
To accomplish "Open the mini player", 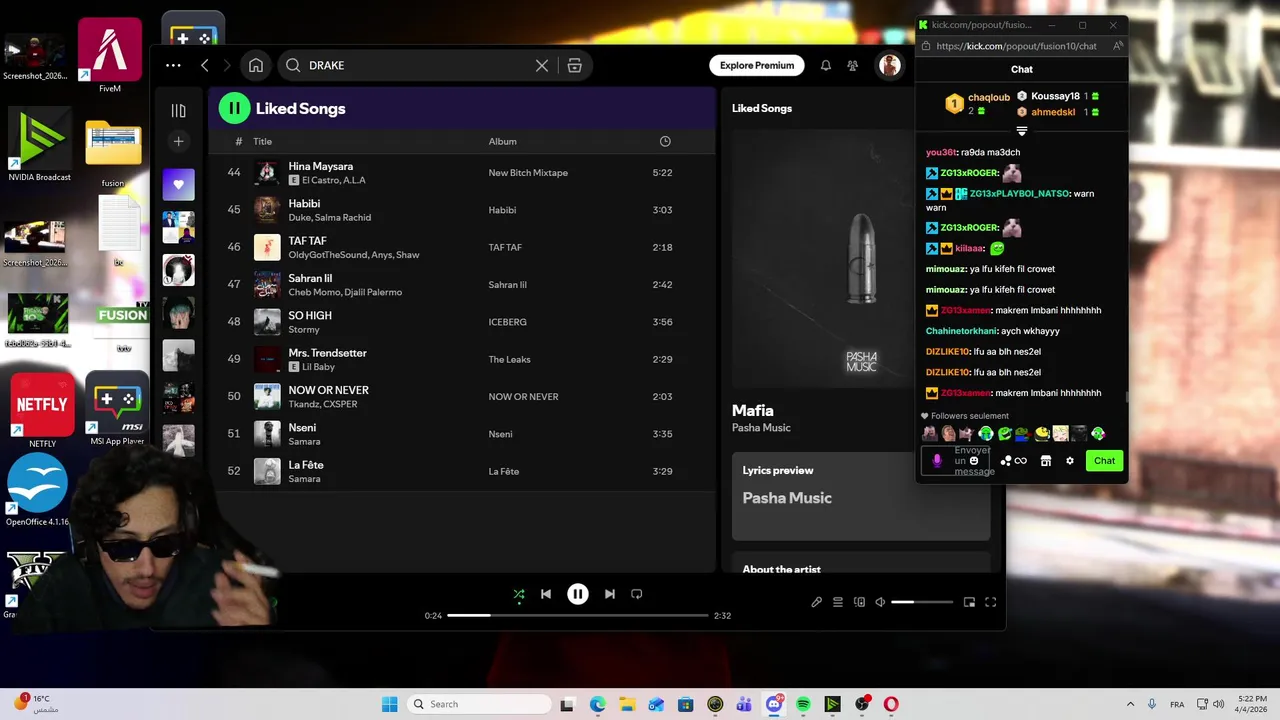I will coord(969,602).
